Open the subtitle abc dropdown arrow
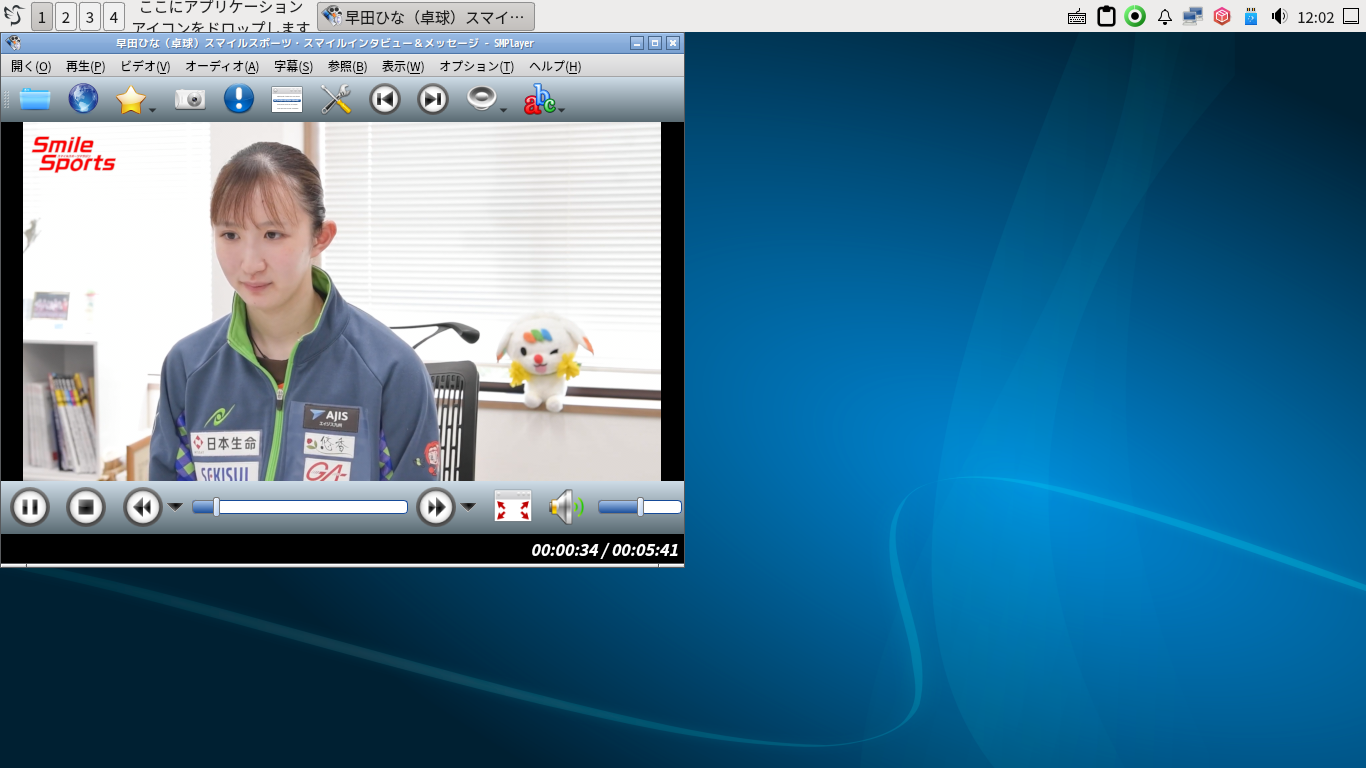The image size is (1366, 768). tap(562, 110)
